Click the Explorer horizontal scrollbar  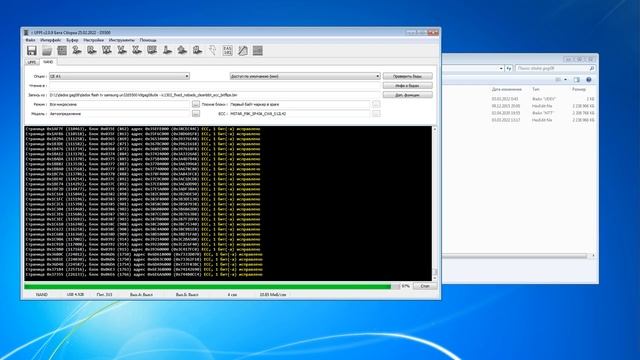pyautogui.click(x=516, y=256)
